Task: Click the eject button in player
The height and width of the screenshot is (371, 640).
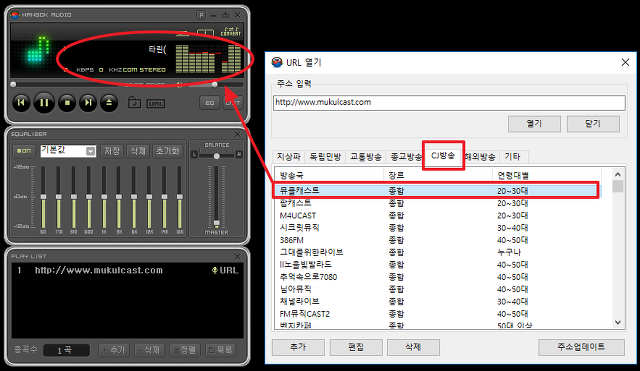Action: click(x=109, y=103)
